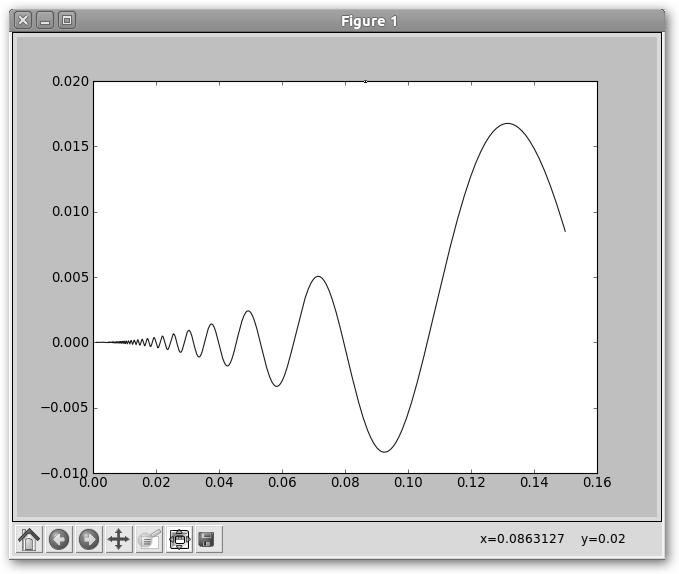Close the Figure 1 window
679x574 pixels.
click(x=23, y=20)
